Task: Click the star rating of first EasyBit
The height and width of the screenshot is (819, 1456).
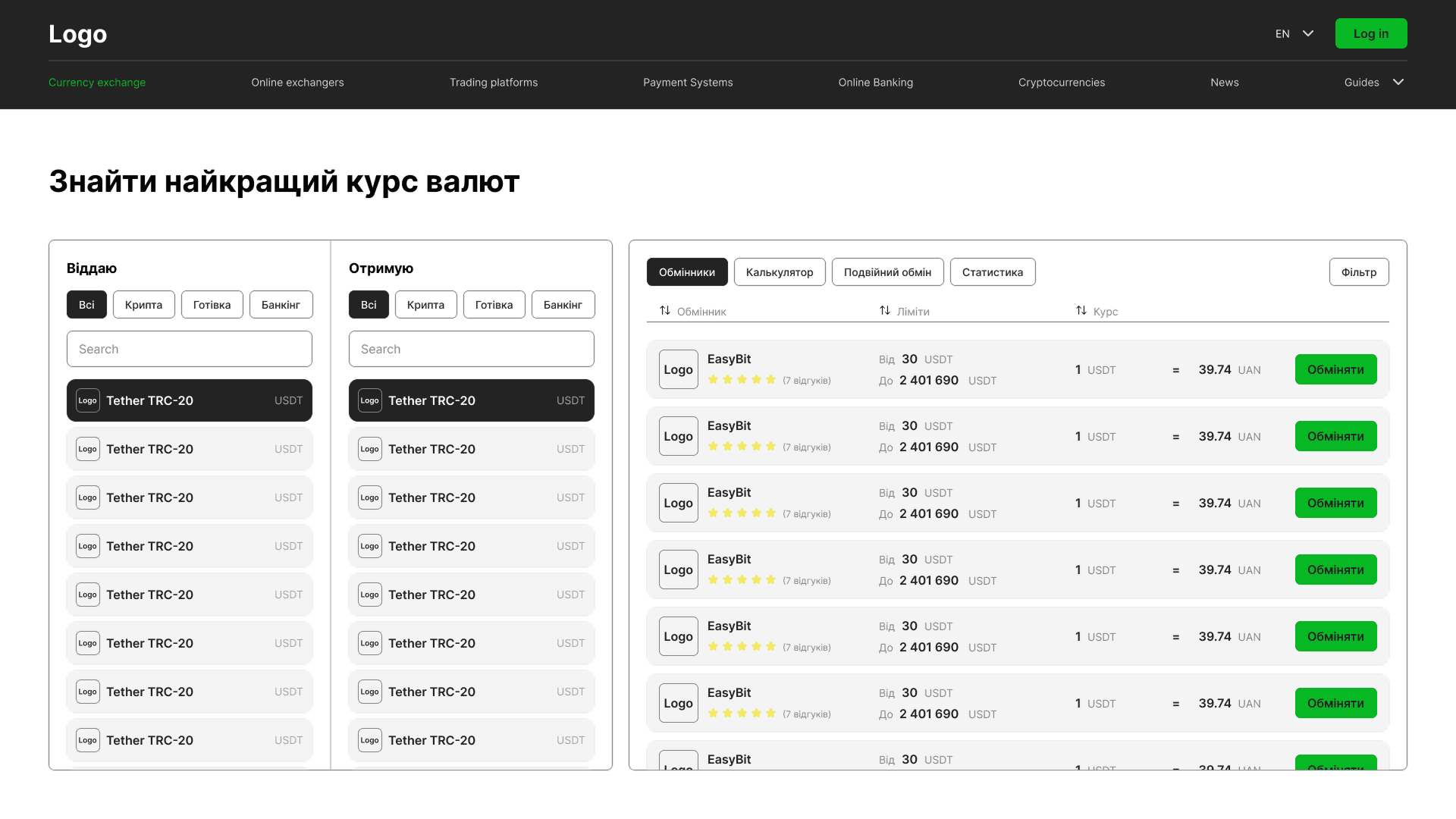Action: tap(742, 380)
